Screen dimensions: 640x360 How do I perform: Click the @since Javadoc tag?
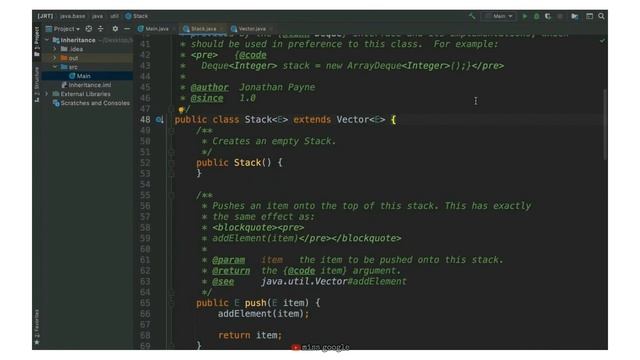pyautogui.click(x=207, y=98)
